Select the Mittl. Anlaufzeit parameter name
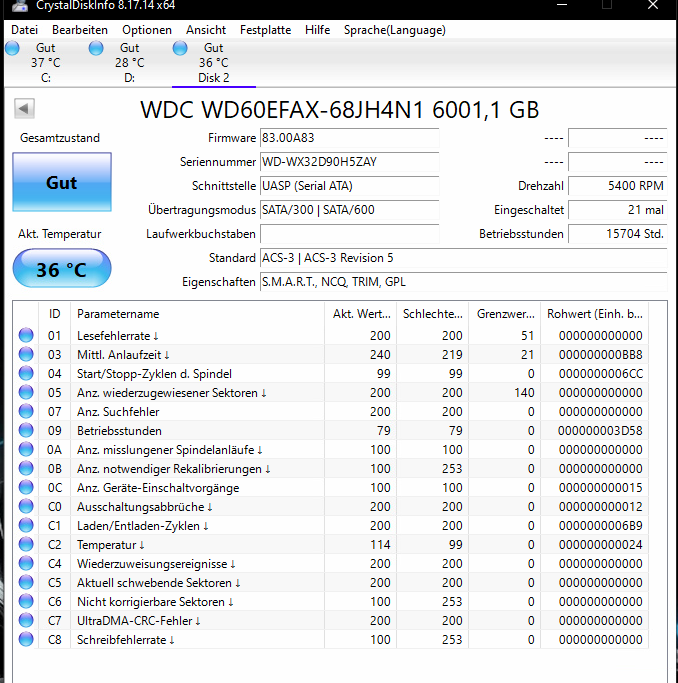 tap(123, 355)
